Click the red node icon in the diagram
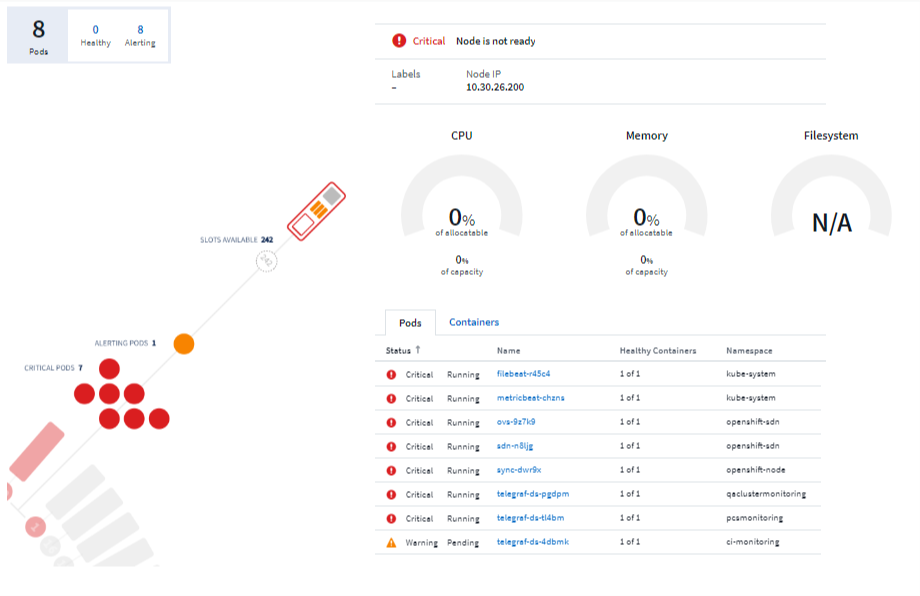Viewport: 920px width, 596px height. 315,211
